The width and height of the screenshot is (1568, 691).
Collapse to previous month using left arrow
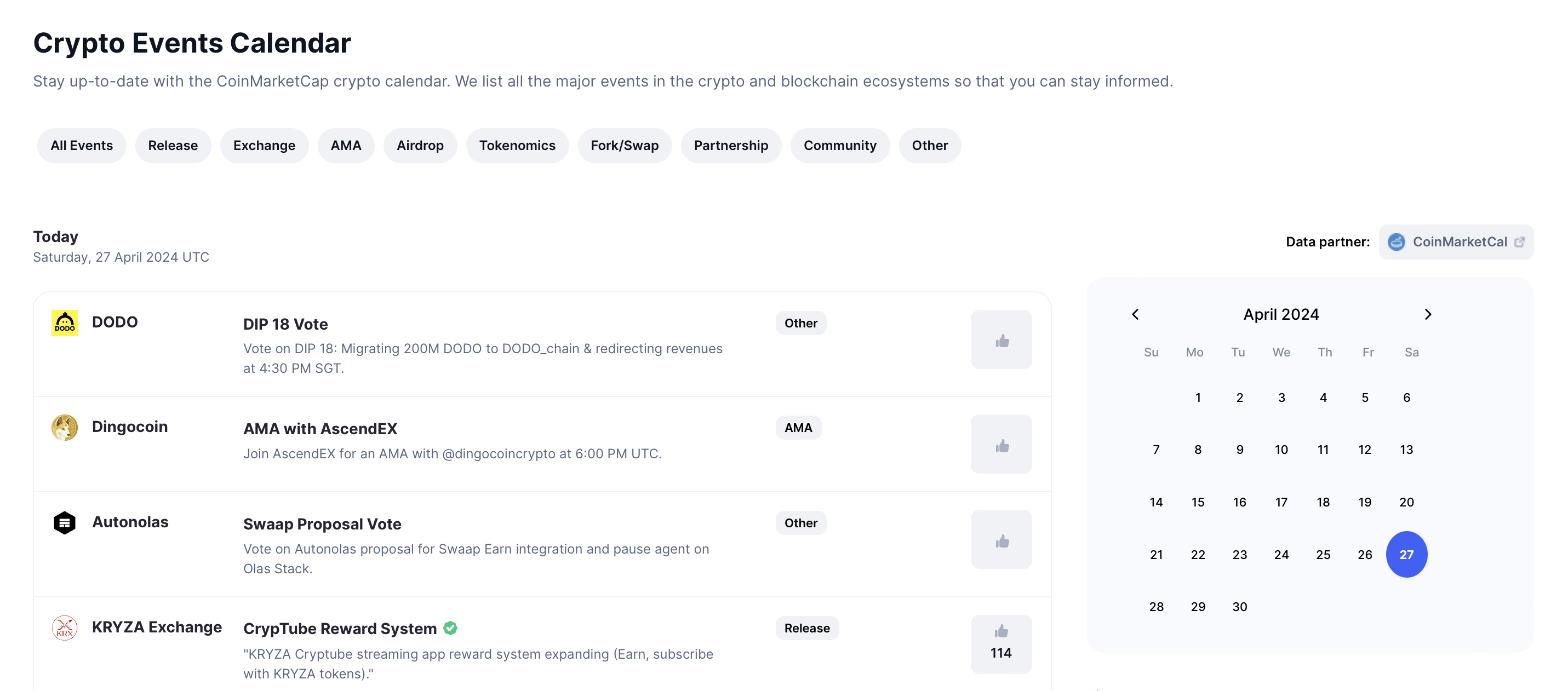click(x=1135, y=314)
